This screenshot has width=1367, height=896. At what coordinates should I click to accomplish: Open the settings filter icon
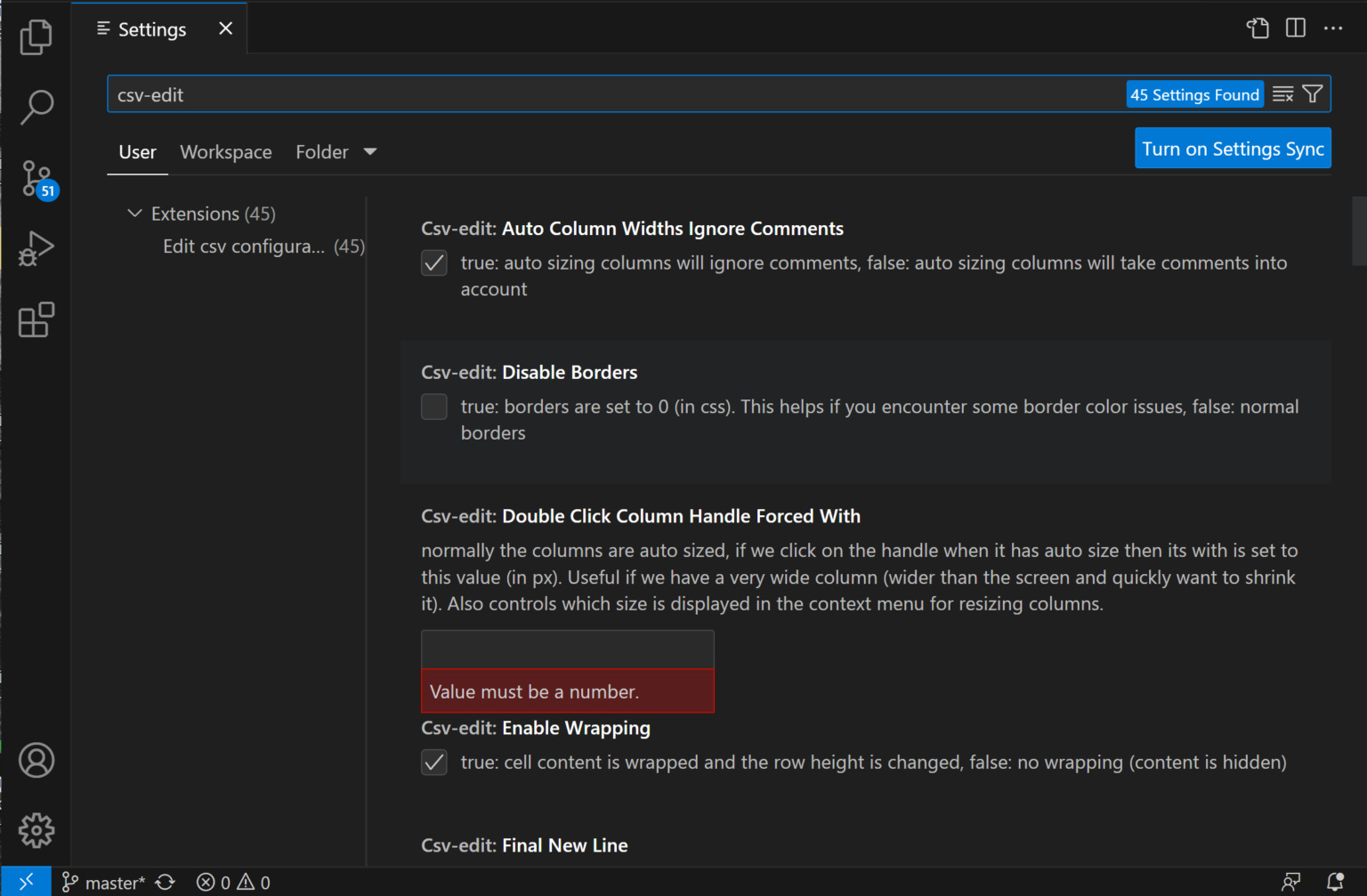[x=1313, y=93]
